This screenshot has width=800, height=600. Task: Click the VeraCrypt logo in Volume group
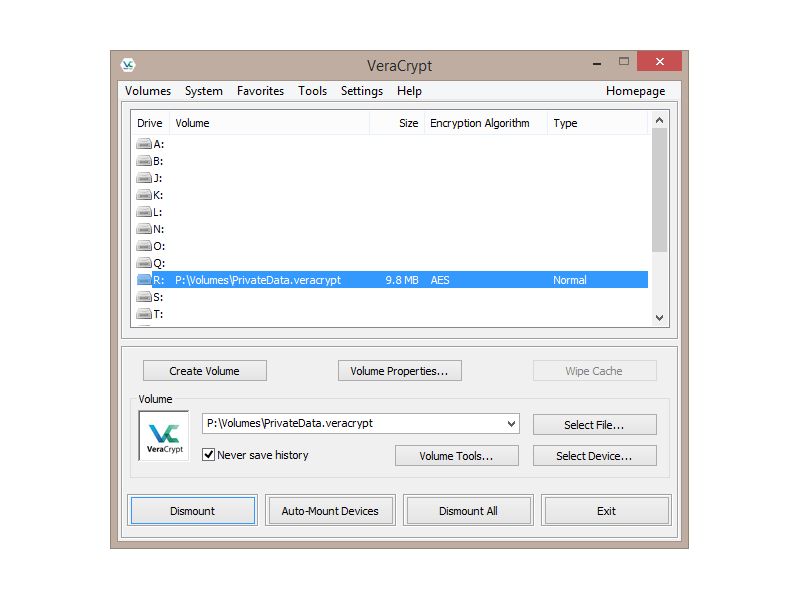point(164,437)
